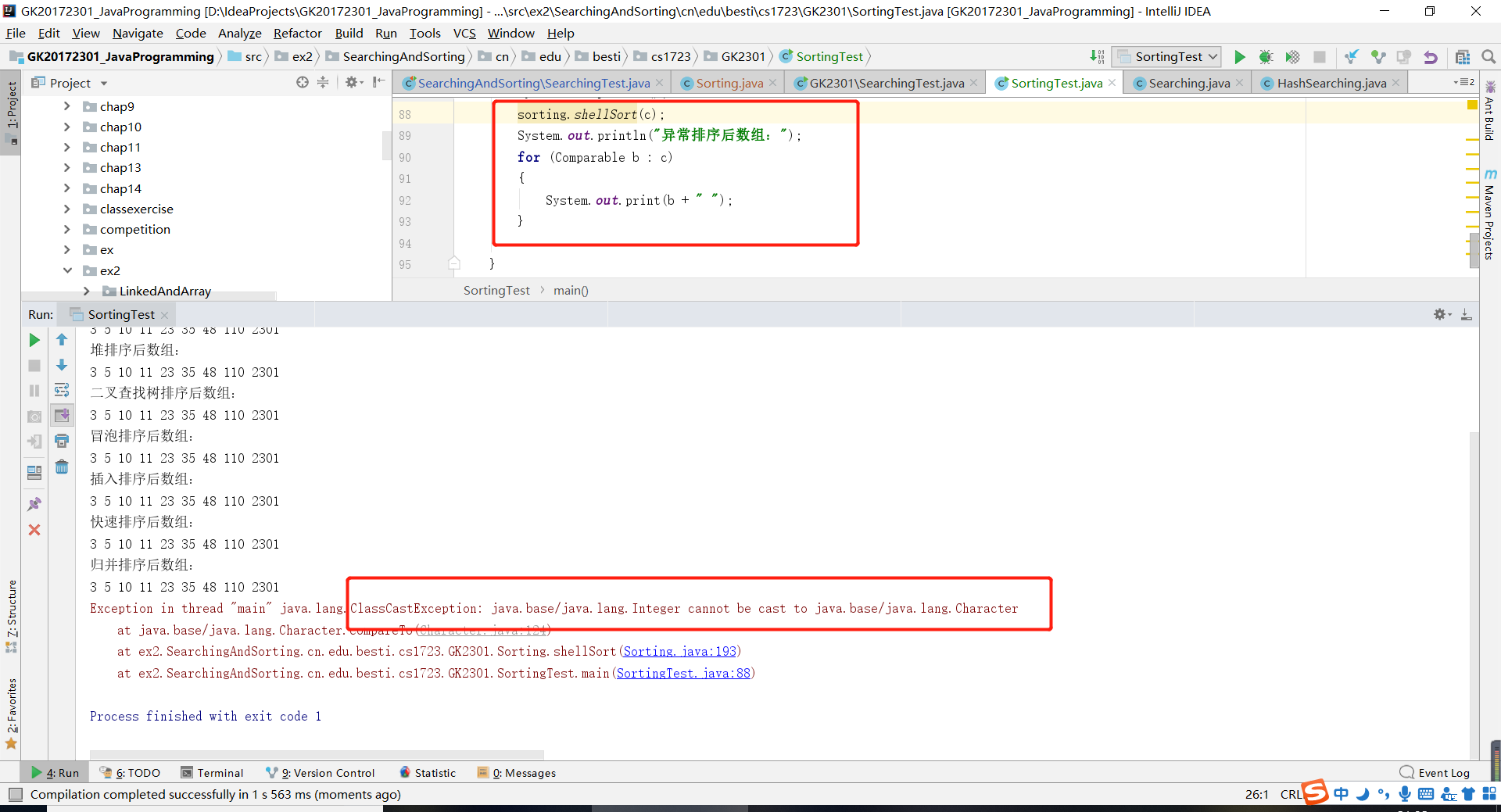Collapse the ex2 folder

[67, 270]
